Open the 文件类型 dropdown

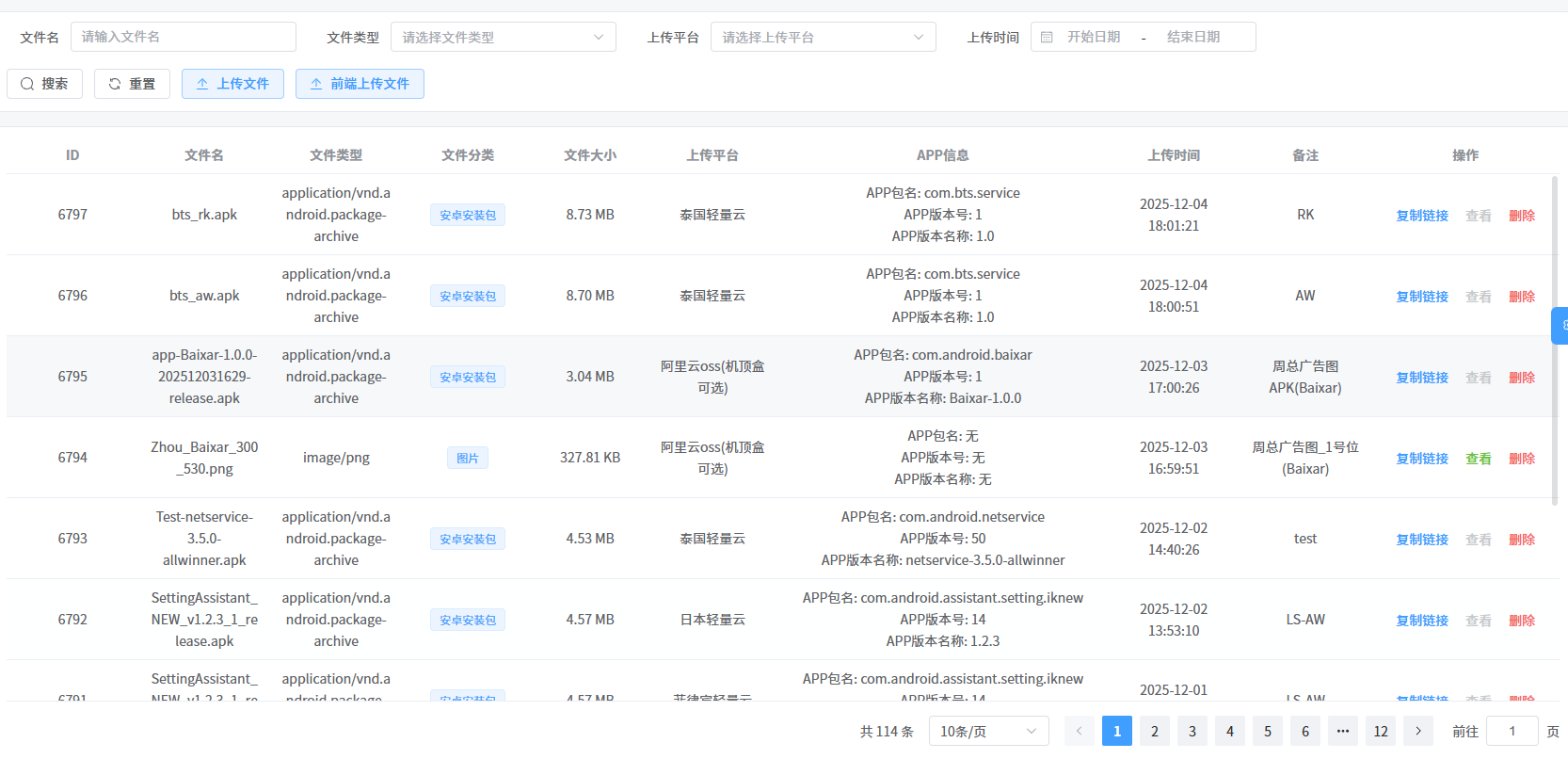pyautogui.click(x=504, y=37)
